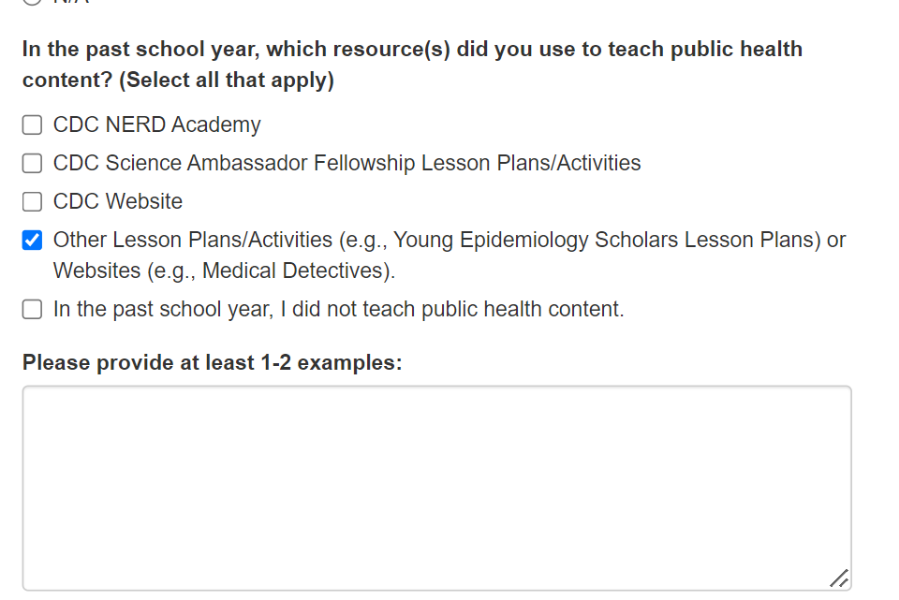Click the question heading about public health resources
The image size is (899, 600).
pyautogui.click(x=412, y=50)
